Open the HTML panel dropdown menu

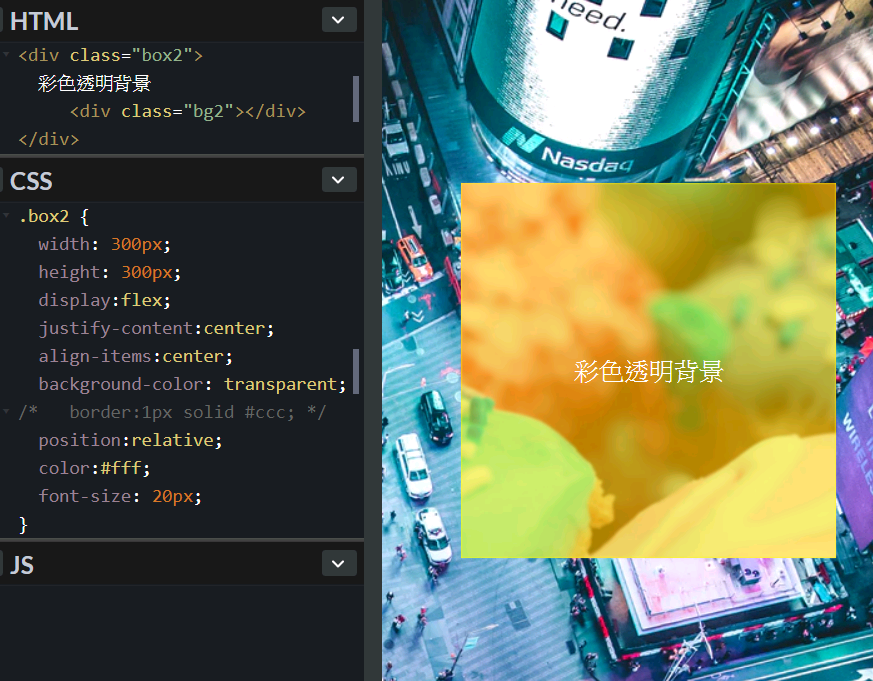click(x=339, y=20)
